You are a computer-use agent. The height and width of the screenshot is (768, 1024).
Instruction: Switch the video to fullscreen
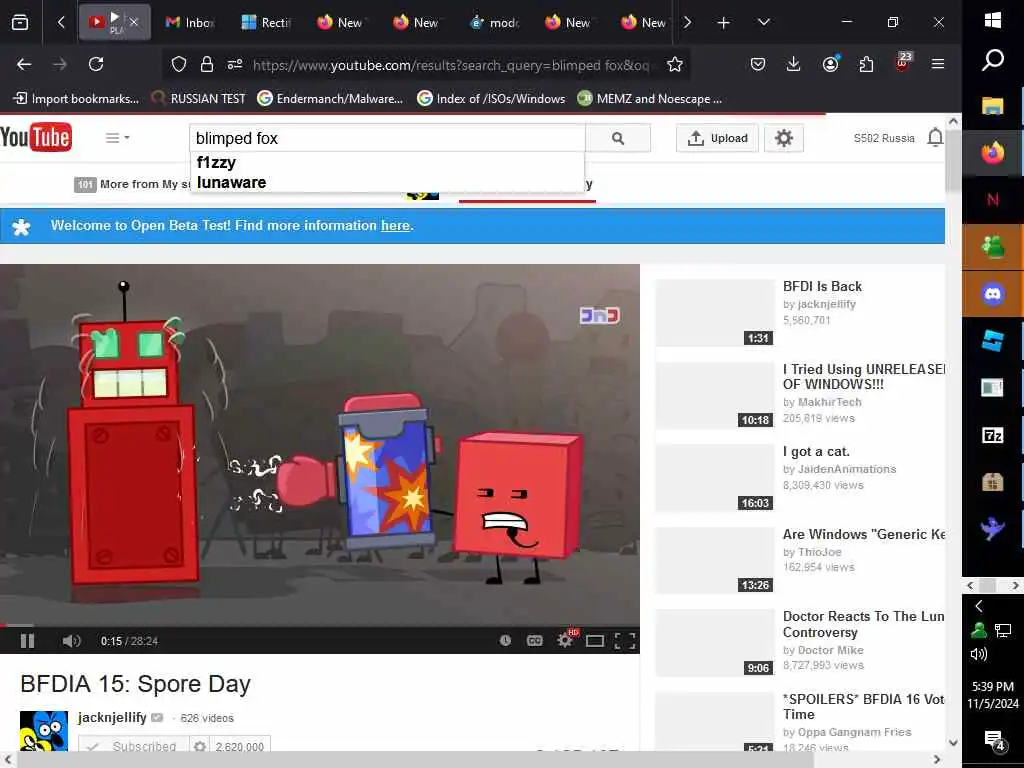tap(625, 641)
